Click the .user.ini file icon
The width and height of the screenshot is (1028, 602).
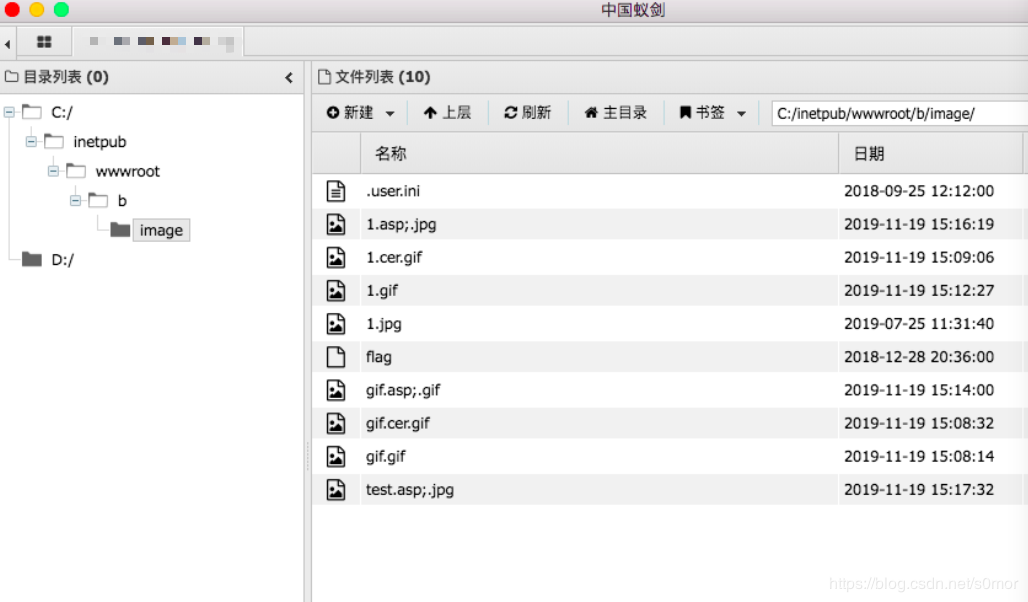coord(336,191)
